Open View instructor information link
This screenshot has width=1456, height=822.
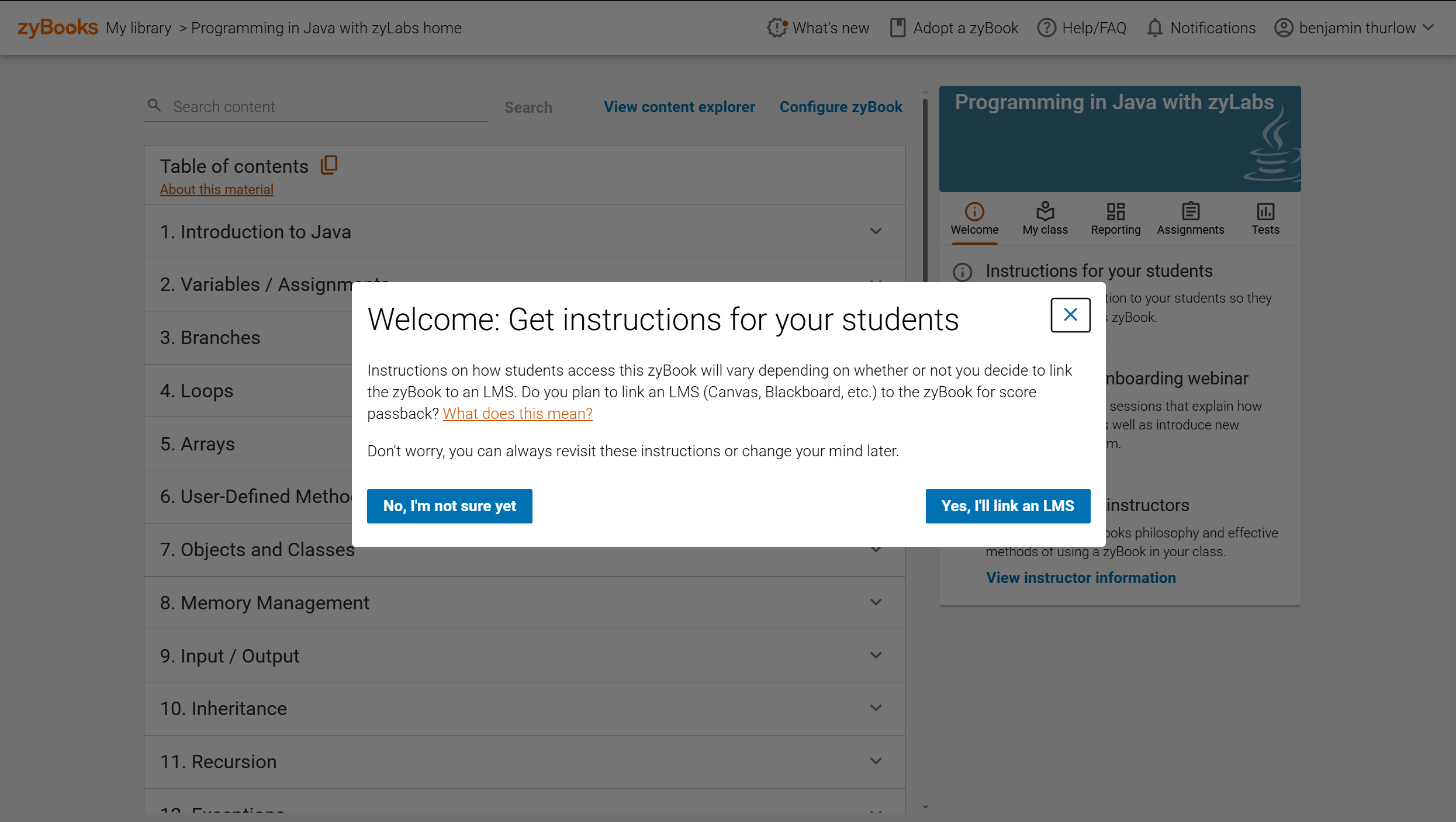click(x=1081, y=578)
